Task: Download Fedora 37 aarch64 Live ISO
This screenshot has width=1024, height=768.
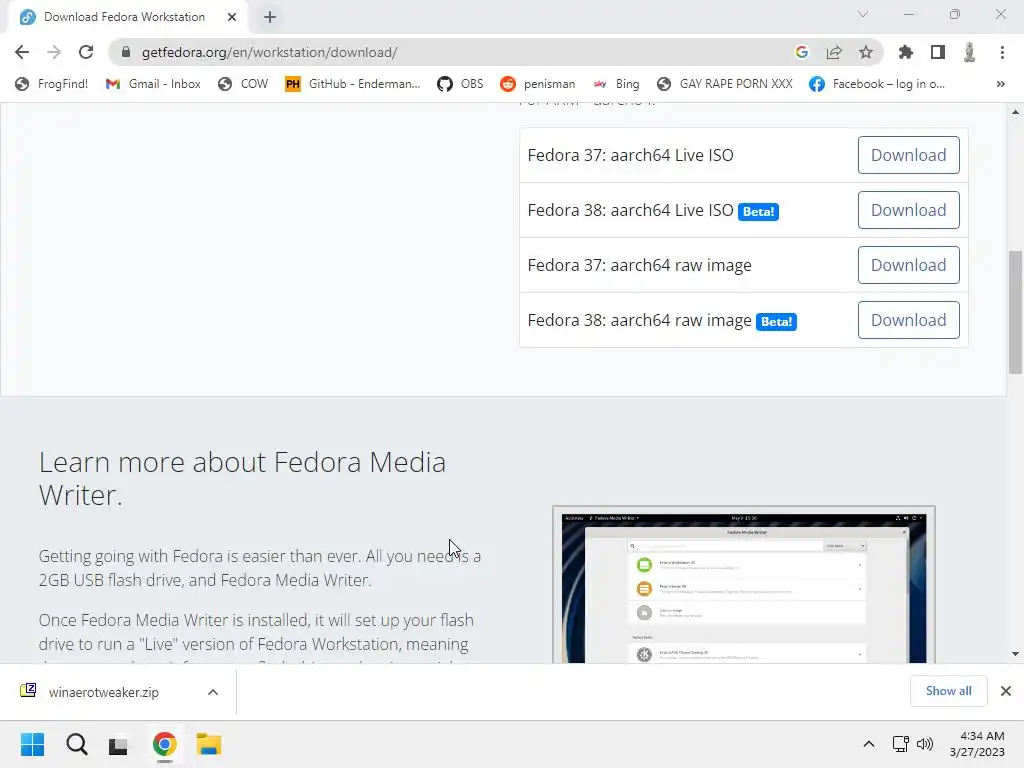Action: [908, 155]
